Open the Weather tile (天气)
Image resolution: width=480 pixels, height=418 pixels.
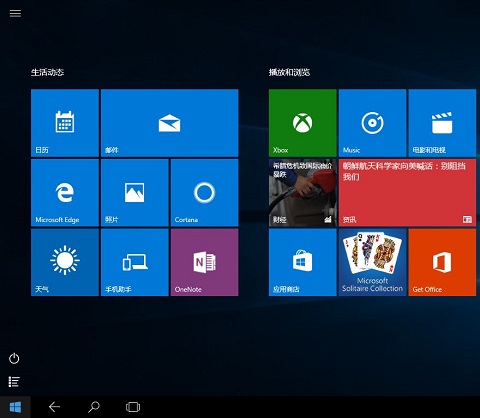click(x=65, y=262)
